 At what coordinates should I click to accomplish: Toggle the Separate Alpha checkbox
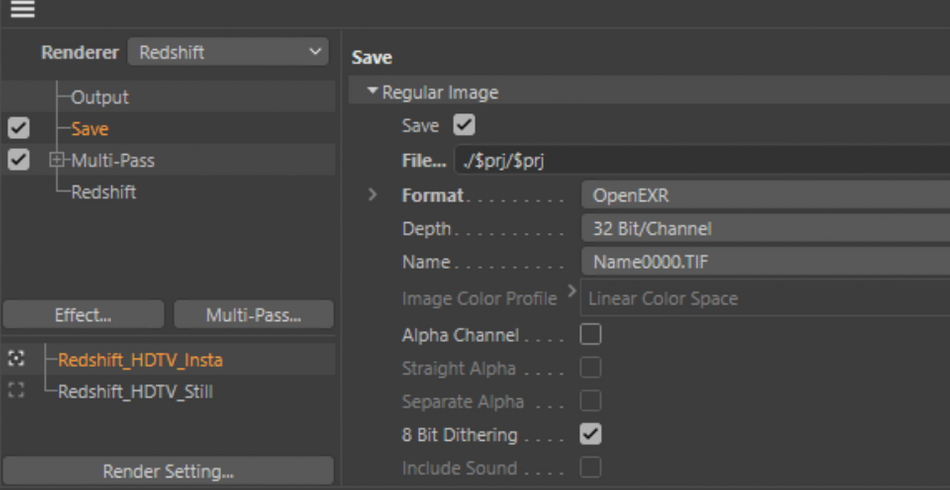point(591,401)
